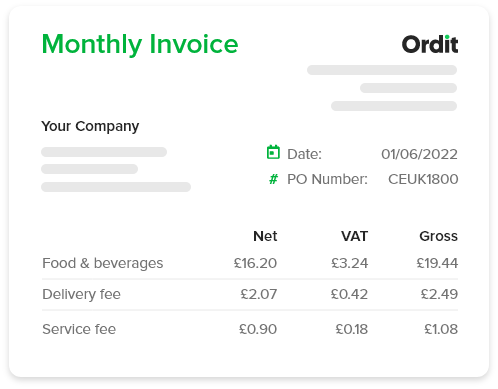498x389 pixels.
Task: Click the Delivery fee VAT amount £0.42
Action: tap(349, 294)
